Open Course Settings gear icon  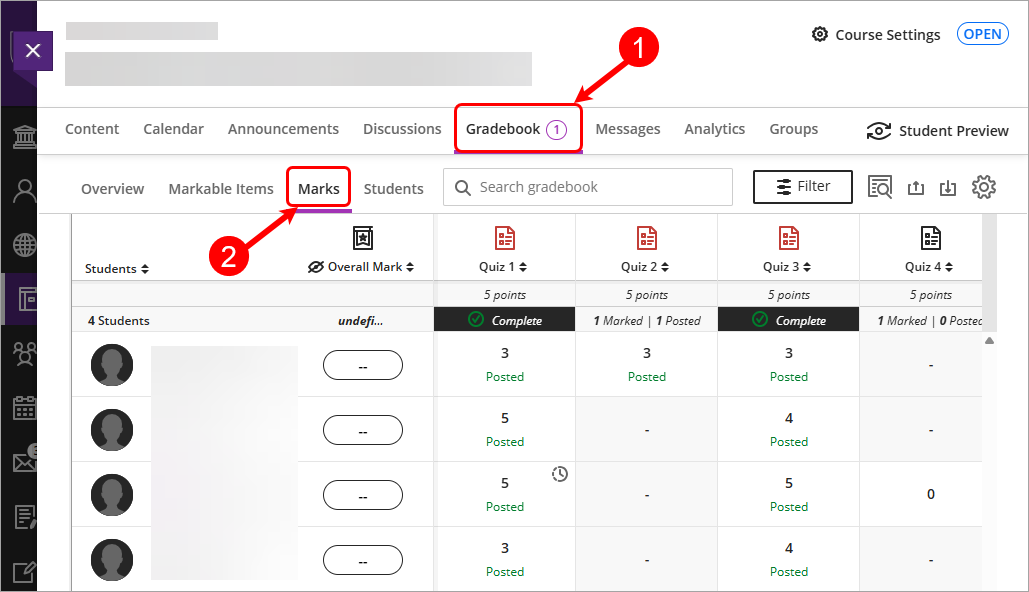click(x=820, y=34)
